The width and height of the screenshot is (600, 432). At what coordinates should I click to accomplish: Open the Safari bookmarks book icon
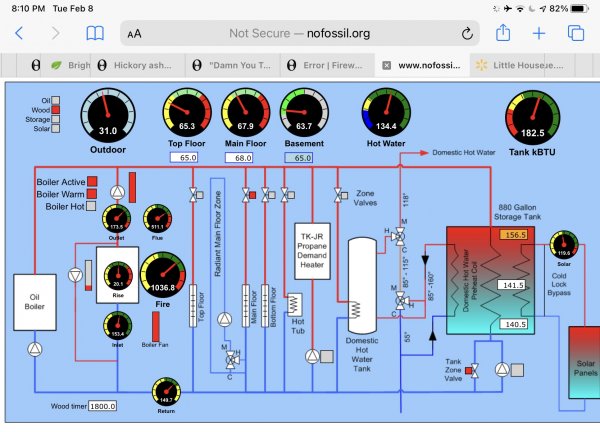[94, 33]
